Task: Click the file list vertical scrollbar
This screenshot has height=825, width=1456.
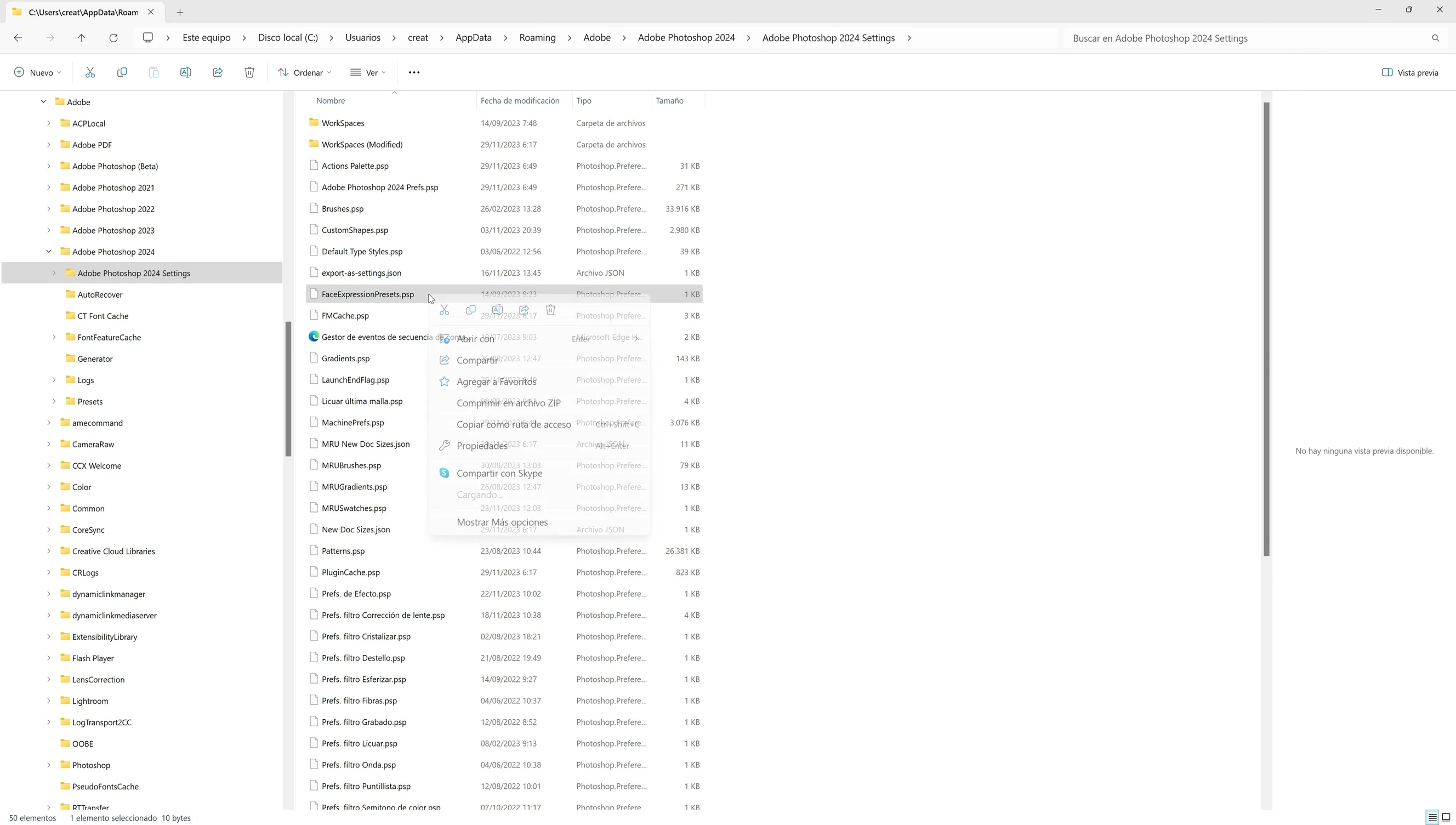Action: 1266,329
